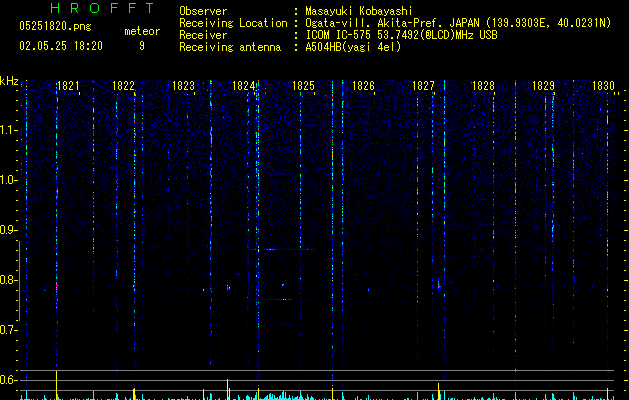Click the A504HB(yagi 4el) antenna text
This screenshot has height=400, width=629.
(x=353, y=47)
